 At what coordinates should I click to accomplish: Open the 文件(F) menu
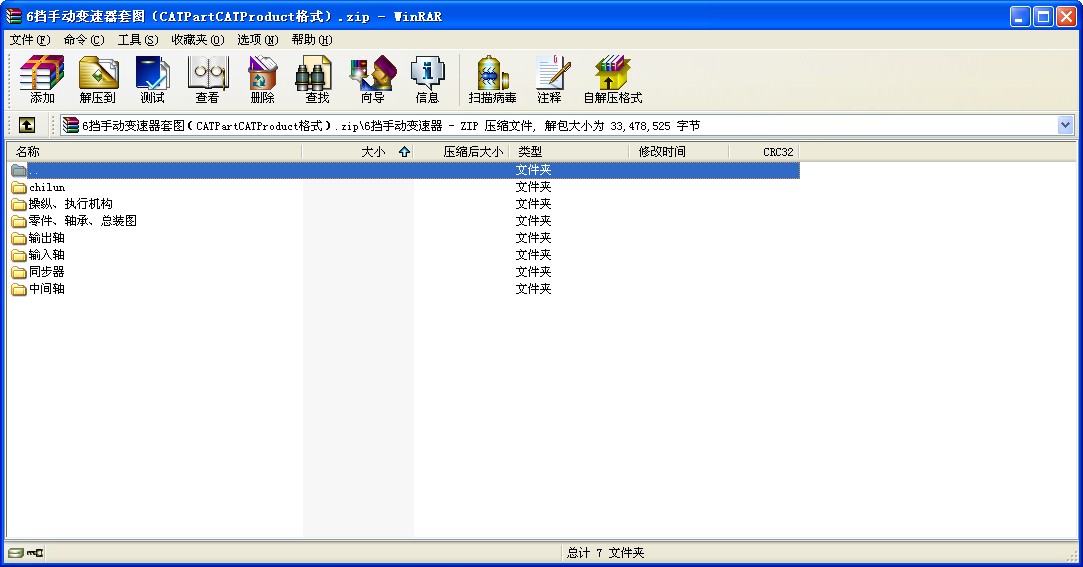coord(30,40)
